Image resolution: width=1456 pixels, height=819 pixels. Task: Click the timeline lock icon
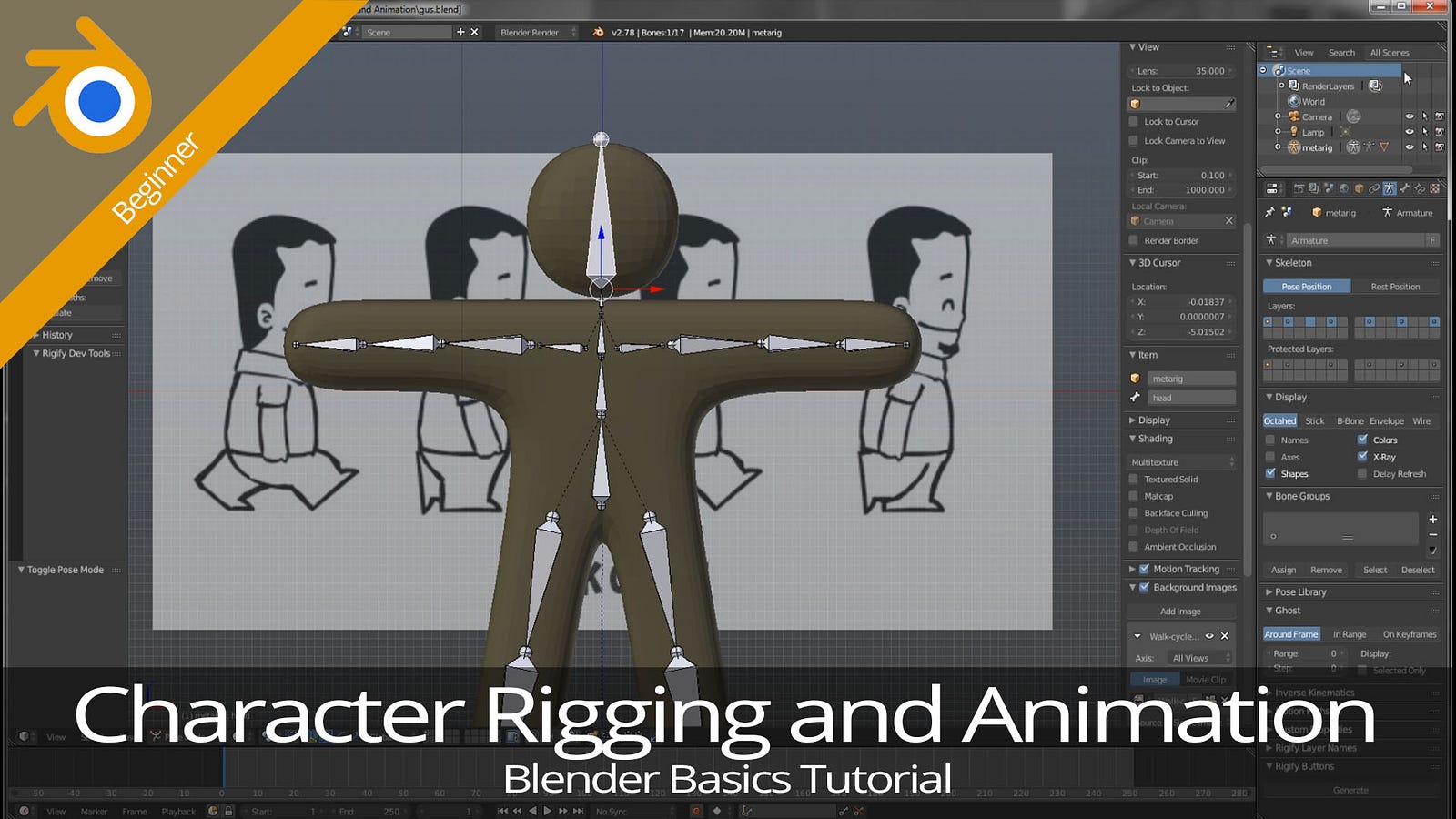[228, 811]
